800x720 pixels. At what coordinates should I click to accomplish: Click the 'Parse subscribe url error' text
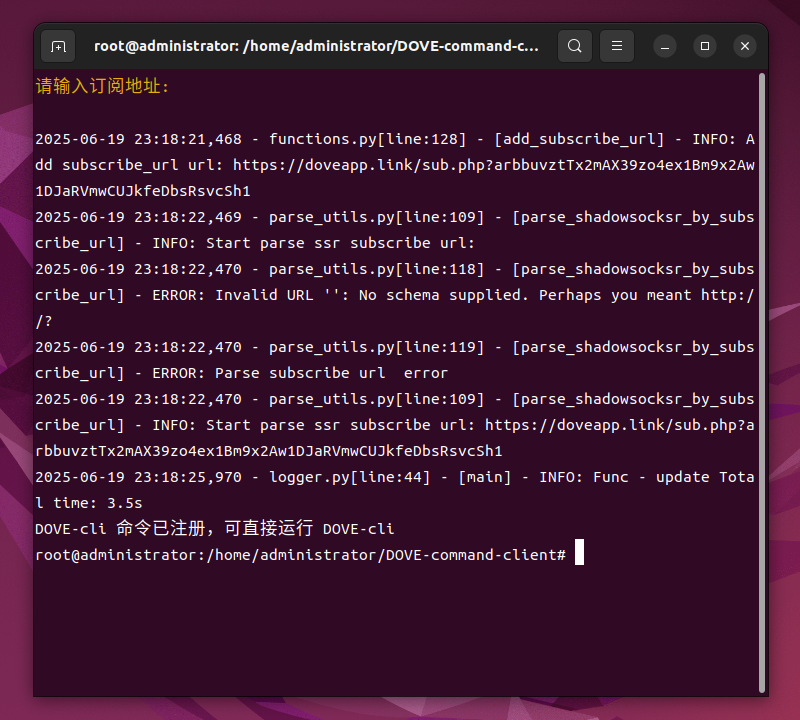[332, 373]
